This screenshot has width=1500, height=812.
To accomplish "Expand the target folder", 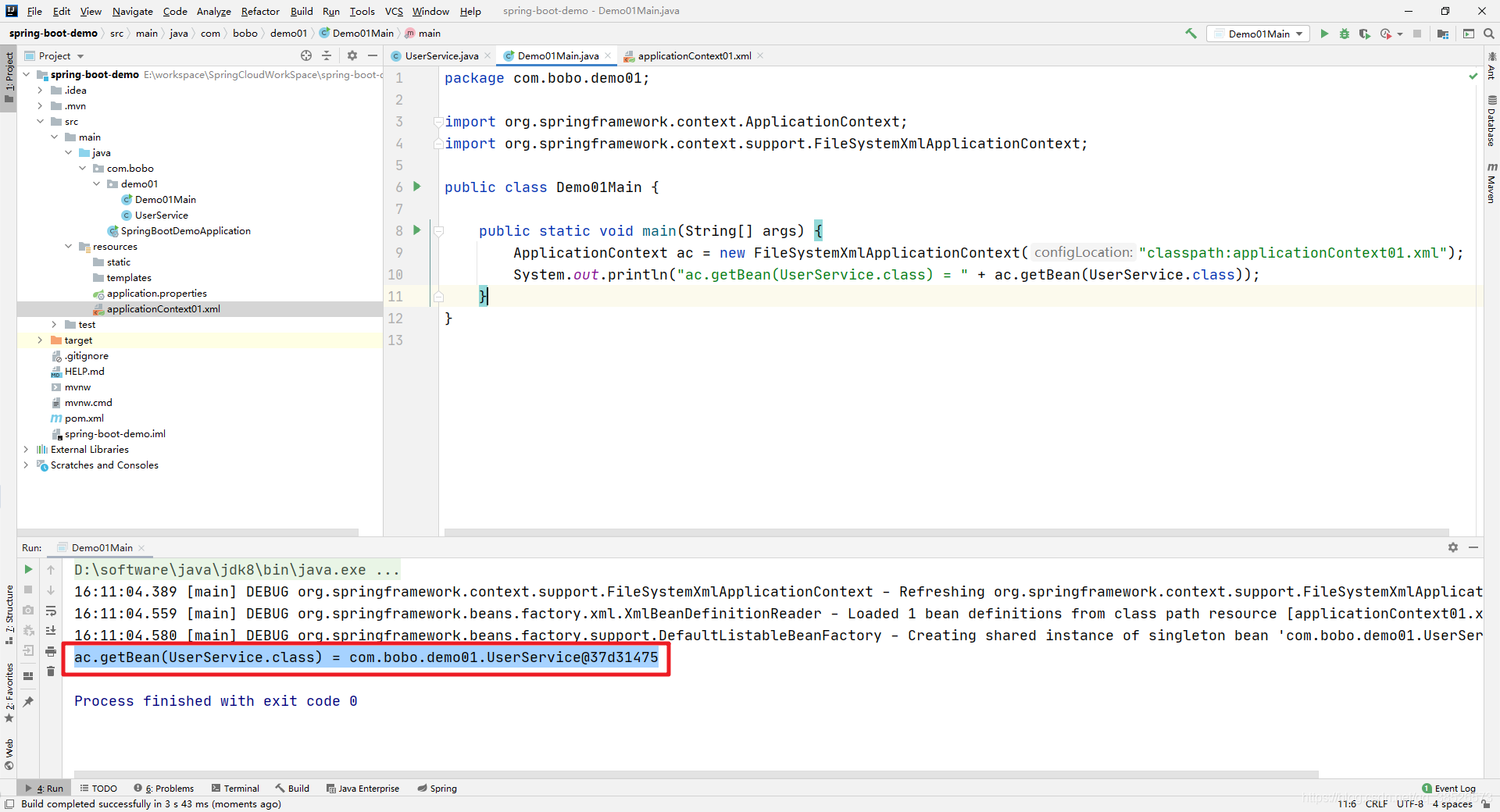I will (40, 340).
